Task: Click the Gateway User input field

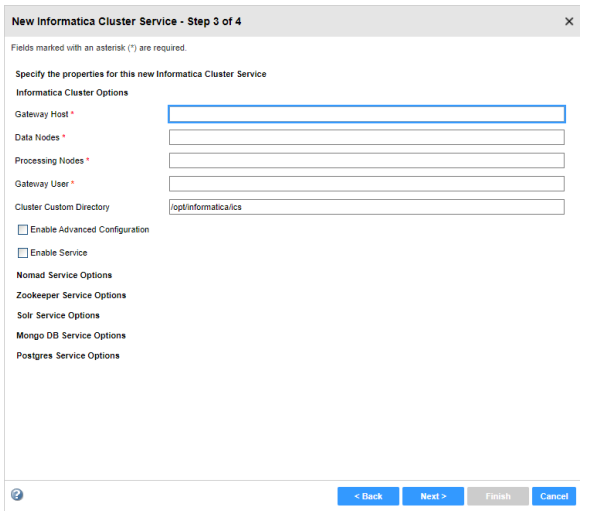Action: (367, 184)
